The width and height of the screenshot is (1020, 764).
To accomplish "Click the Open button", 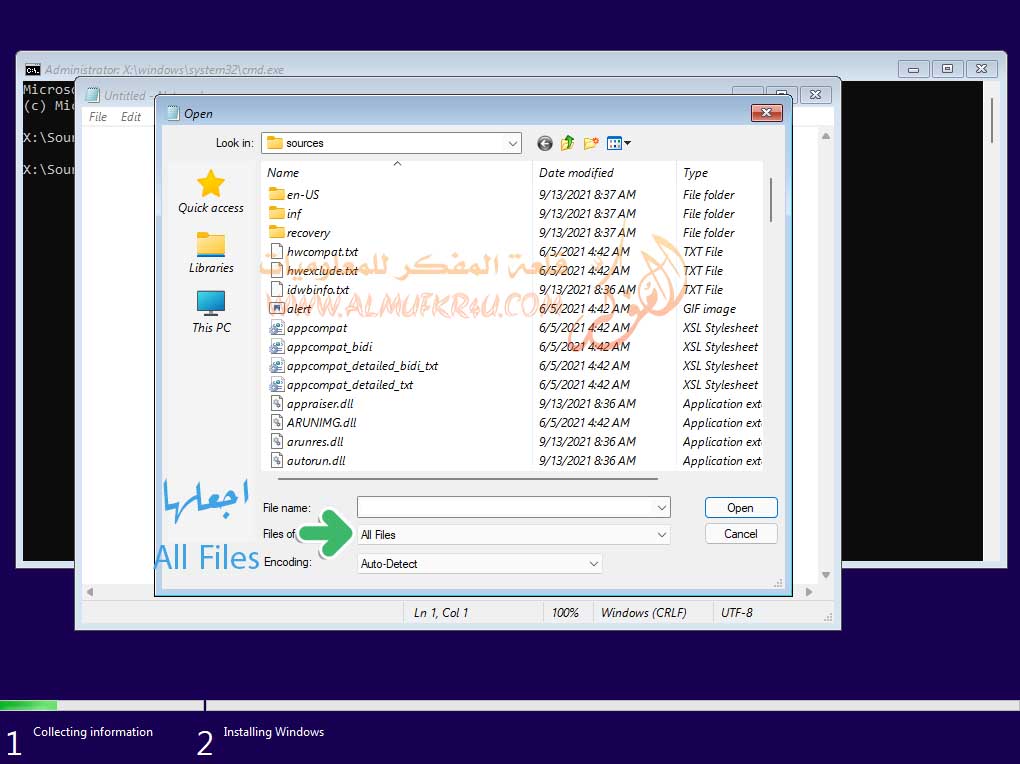I will tap(740, 508).
